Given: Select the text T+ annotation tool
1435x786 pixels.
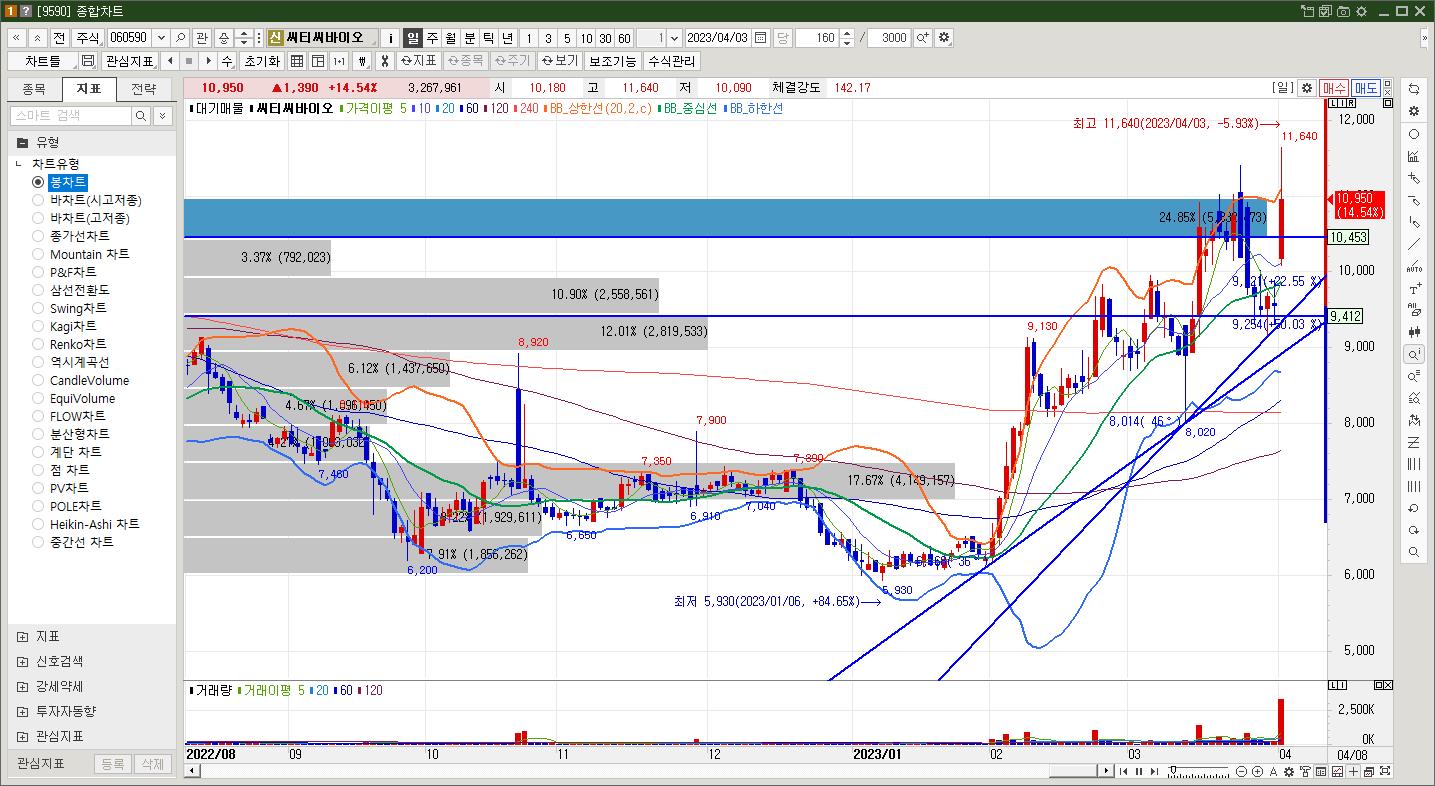Looking at the screenshot, I should [x=1413, y=288].
